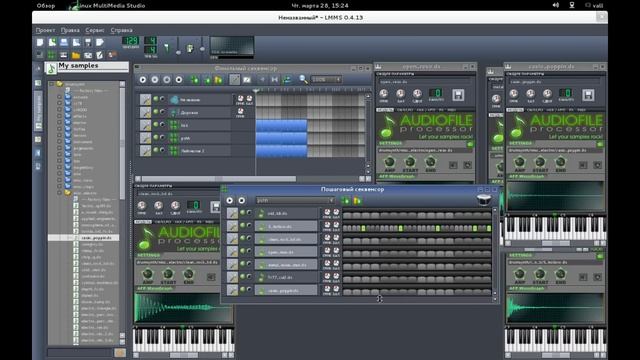Open the Сервис menu

pyautogui.click(x=95, y=30)
